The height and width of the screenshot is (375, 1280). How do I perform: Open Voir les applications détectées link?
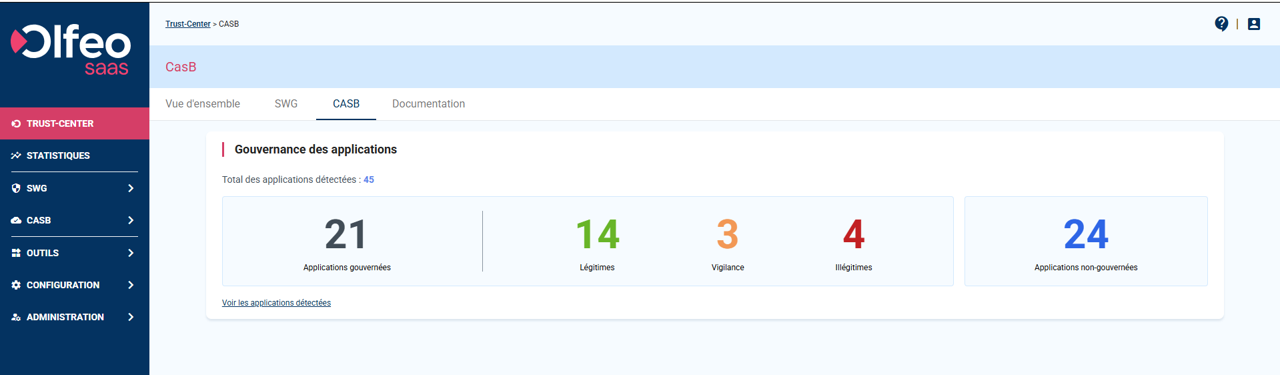[x=276, y=302]
